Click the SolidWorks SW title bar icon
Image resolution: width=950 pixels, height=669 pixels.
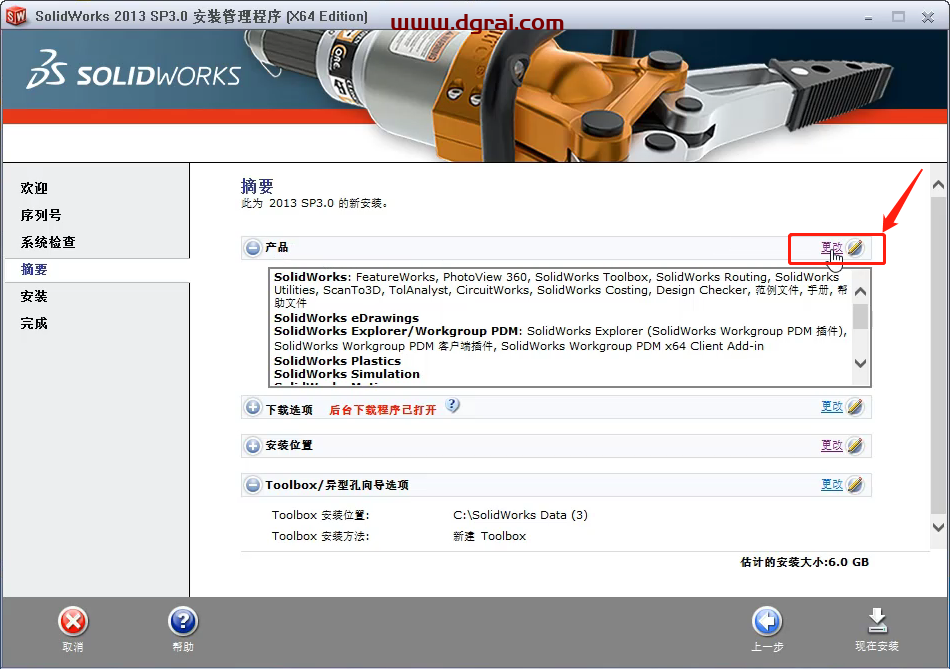pos(16,16)
